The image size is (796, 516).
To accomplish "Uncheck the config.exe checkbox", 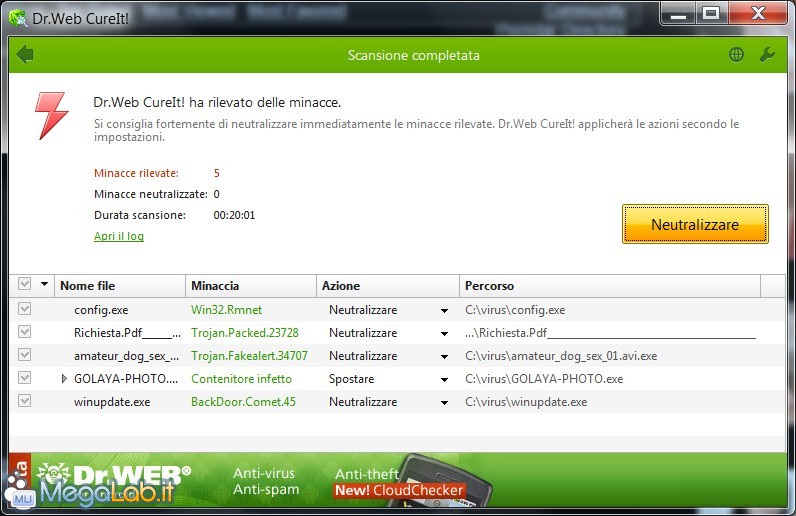I will [x=24, y=309].
